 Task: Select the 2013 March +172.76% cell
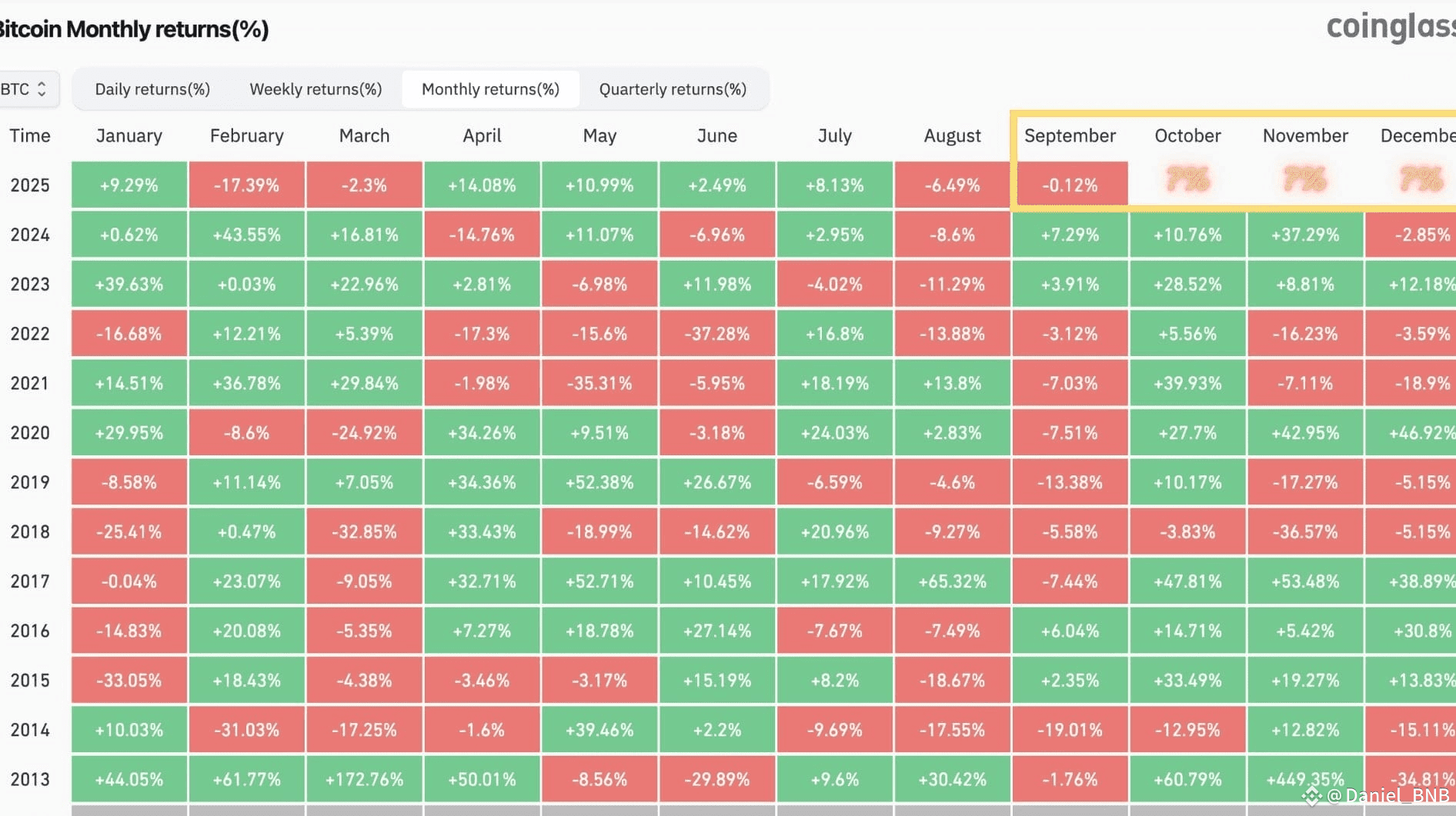pyautogui.click(x=364, y=779)
